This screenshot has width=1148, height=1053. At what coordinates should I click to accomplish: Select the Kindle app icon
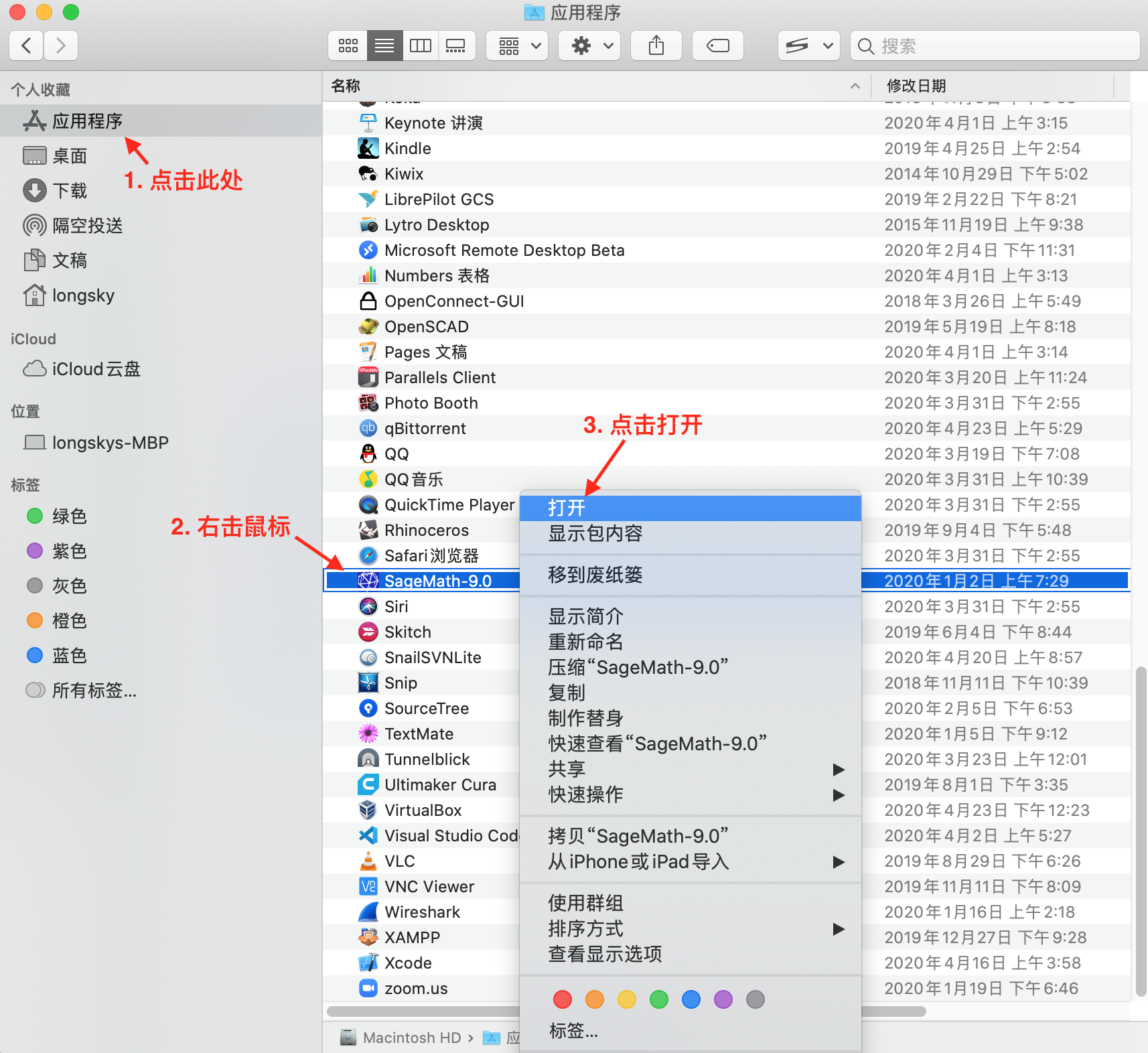(368, 148)
